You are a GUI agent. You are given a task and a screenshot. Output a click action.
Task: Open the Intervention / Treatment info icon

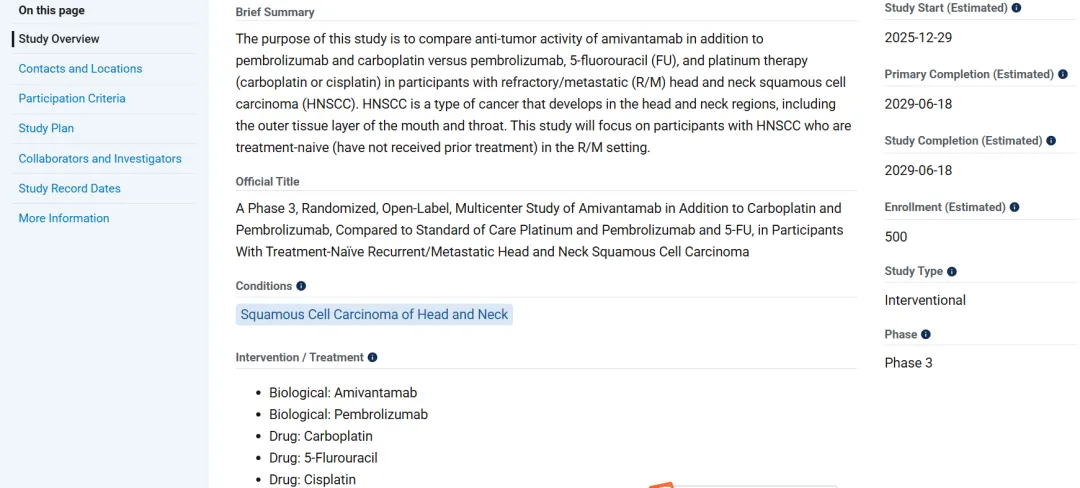point(373,357)
